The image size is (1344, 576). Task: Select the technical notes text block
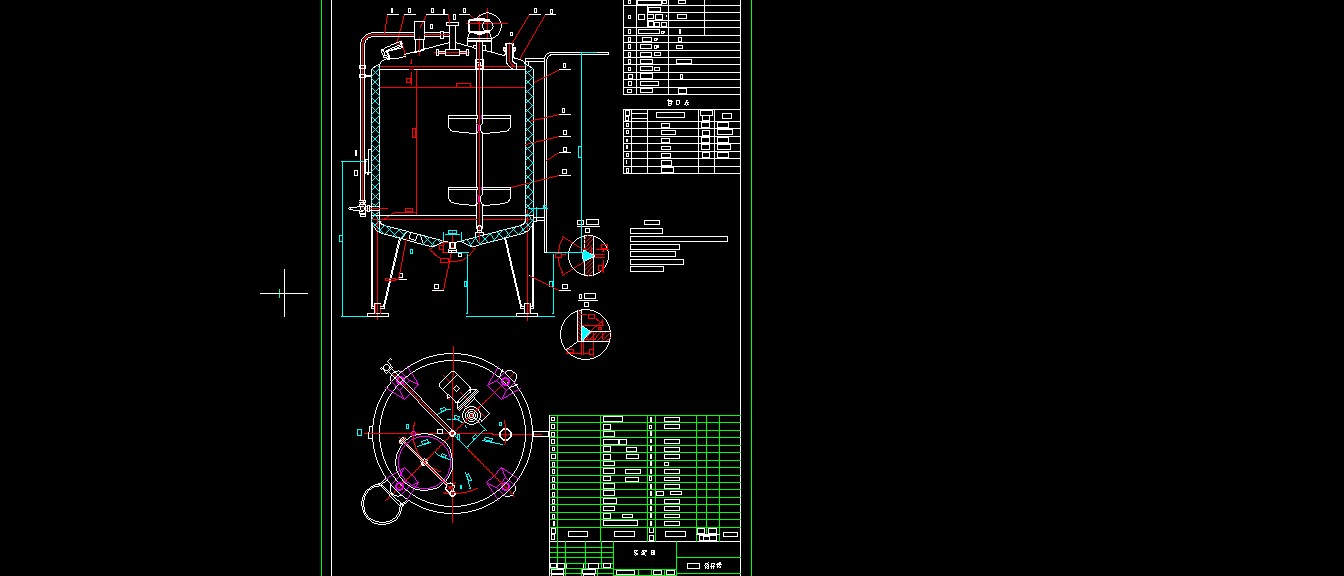coord(670,247)
